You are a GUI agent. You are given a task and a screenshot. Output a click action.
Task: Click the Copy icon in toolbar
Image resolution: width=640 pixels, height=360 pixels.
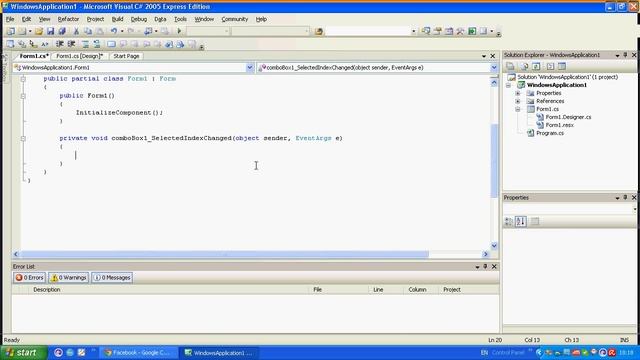pyautogui.click(x=88, y=31)
